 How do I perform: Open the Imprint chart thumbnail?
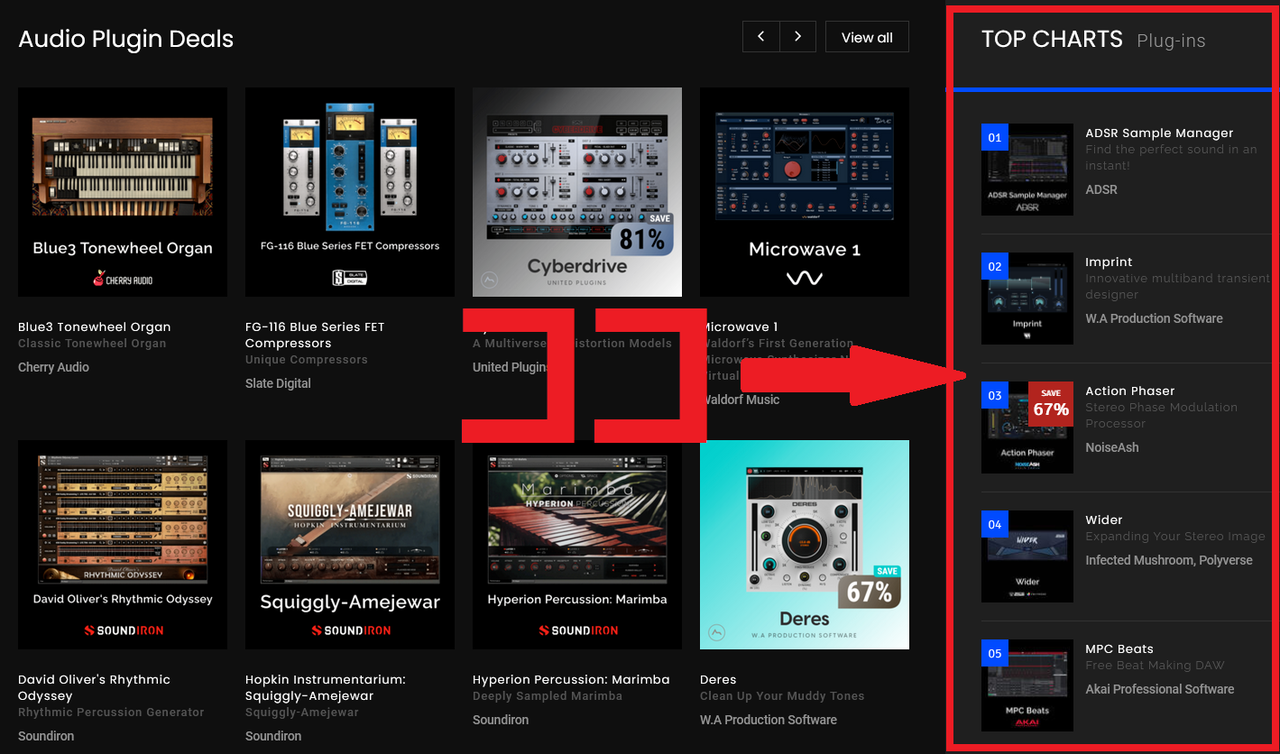click(x=1027, y=299)
